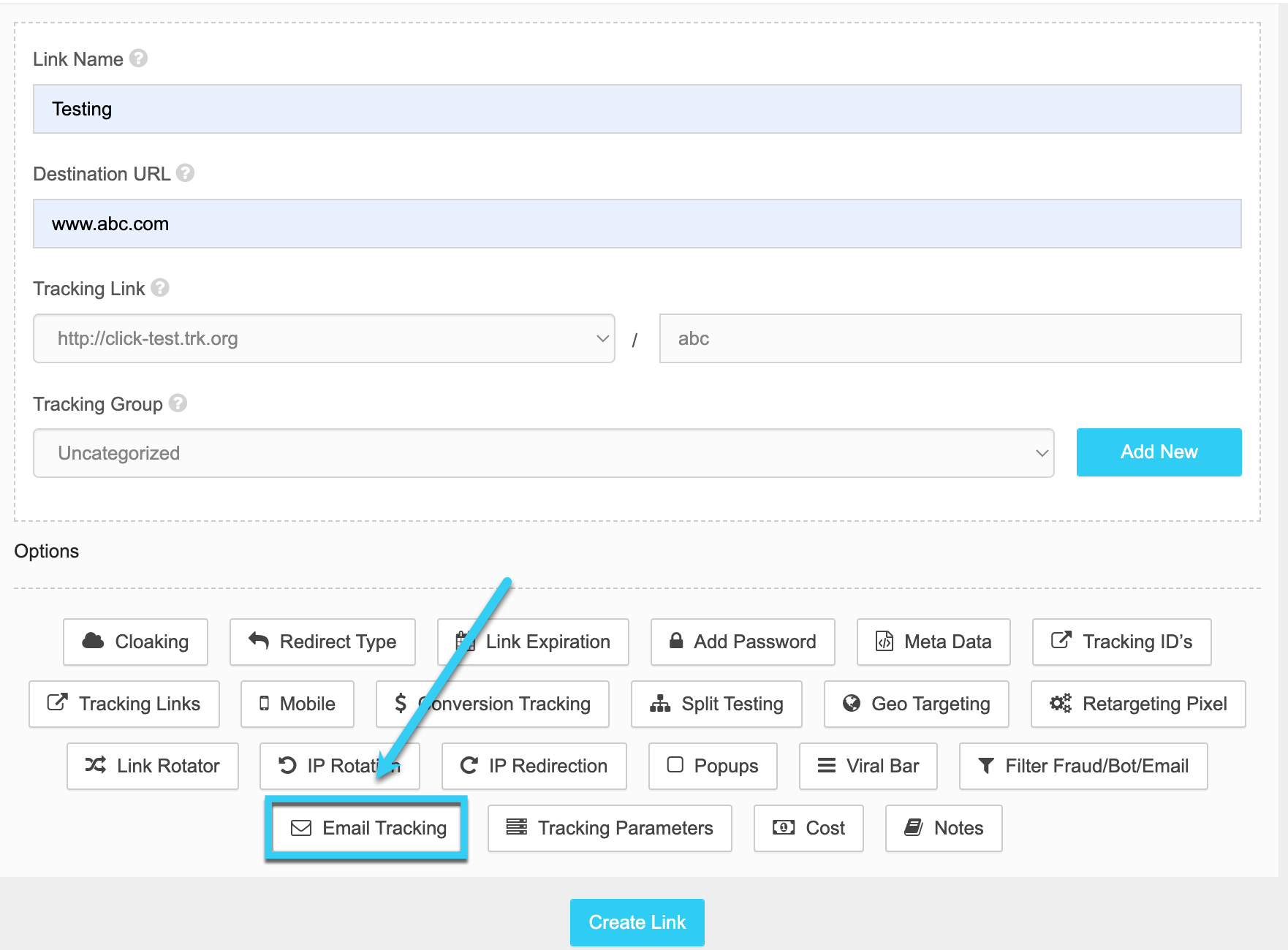
Task: Click the Add New group button
Action: [x=1159, y=452]
